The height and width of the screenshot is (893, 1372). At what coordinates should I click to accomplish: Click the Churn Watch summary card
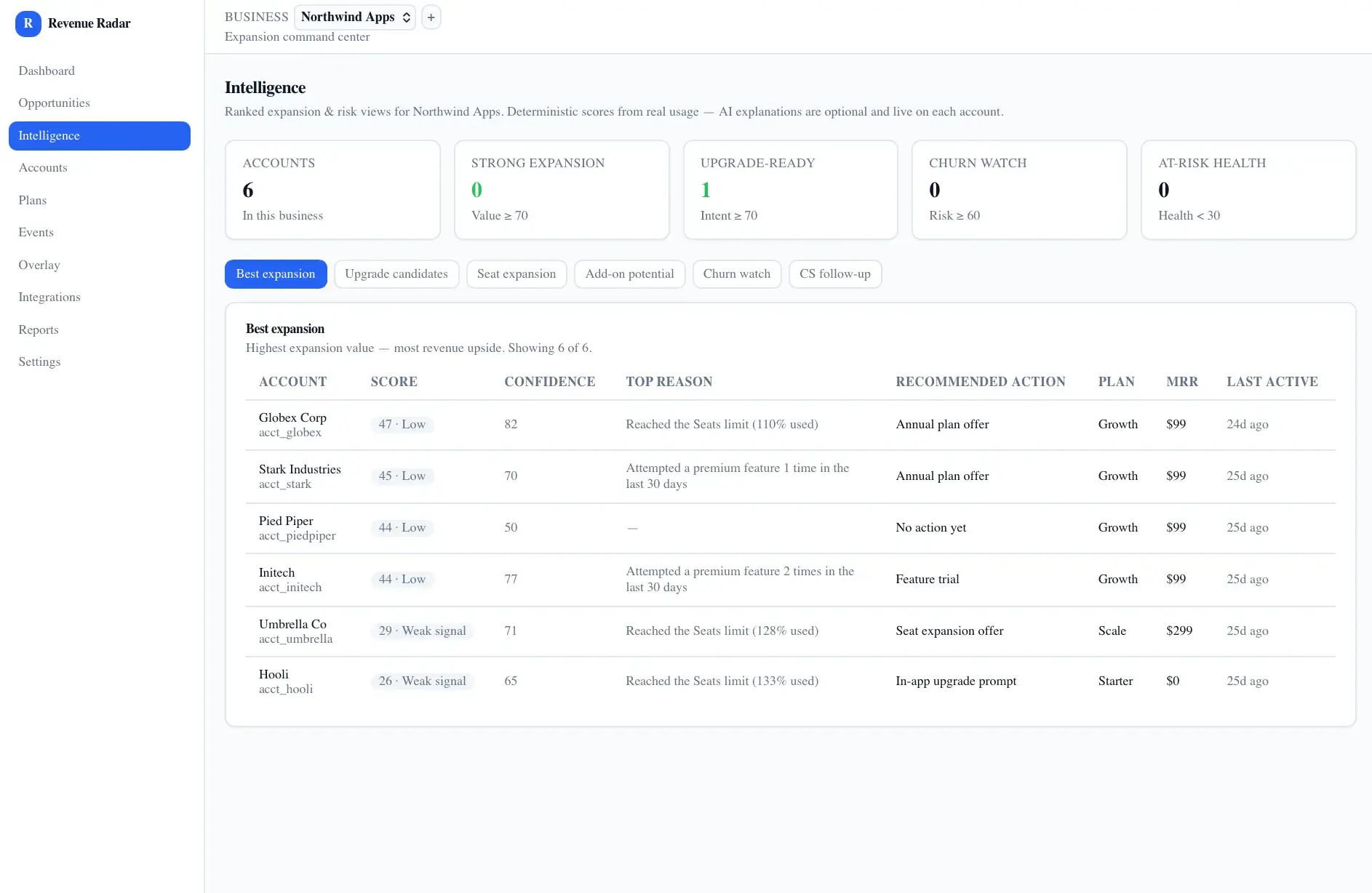pos(1019,190)
